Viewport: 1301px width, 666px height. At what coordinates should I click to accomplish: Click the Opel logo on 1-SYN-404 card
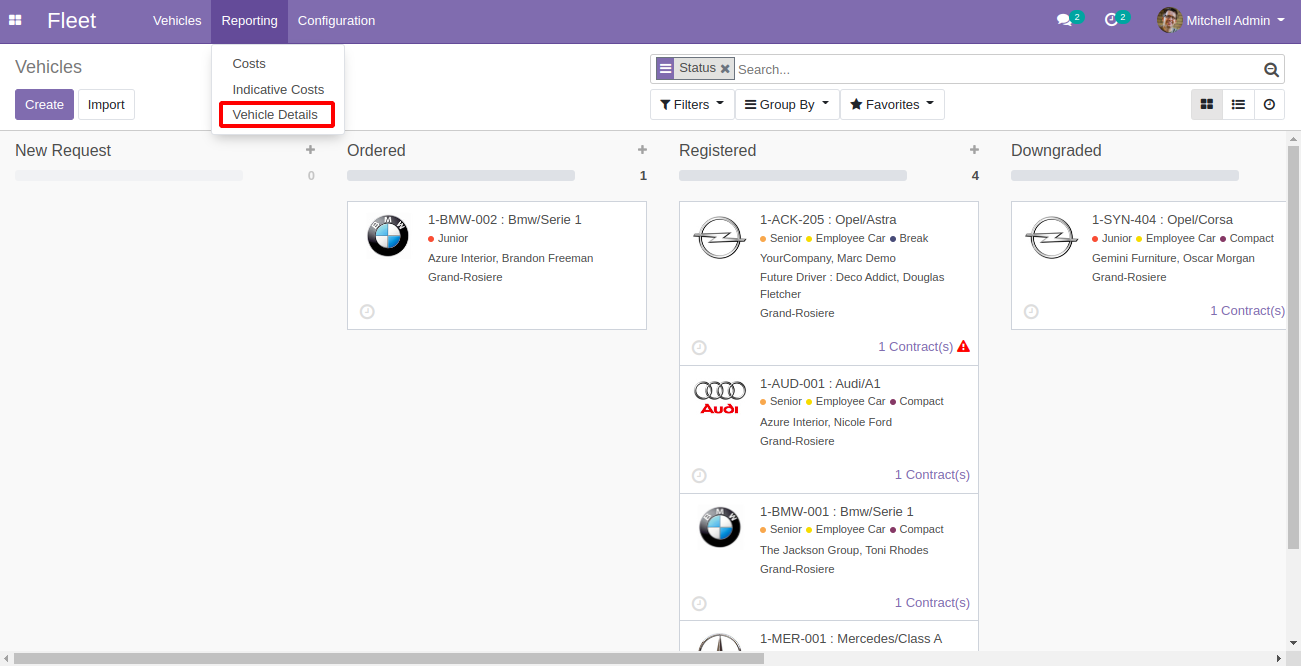pos(1051,238)
